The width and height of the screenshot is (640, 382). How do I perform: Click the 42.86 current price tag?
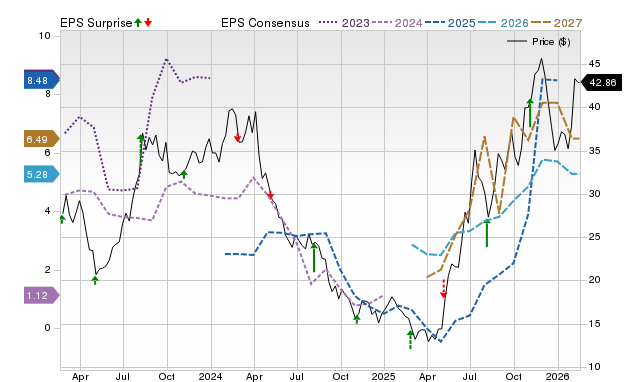[x=601, y=82]
